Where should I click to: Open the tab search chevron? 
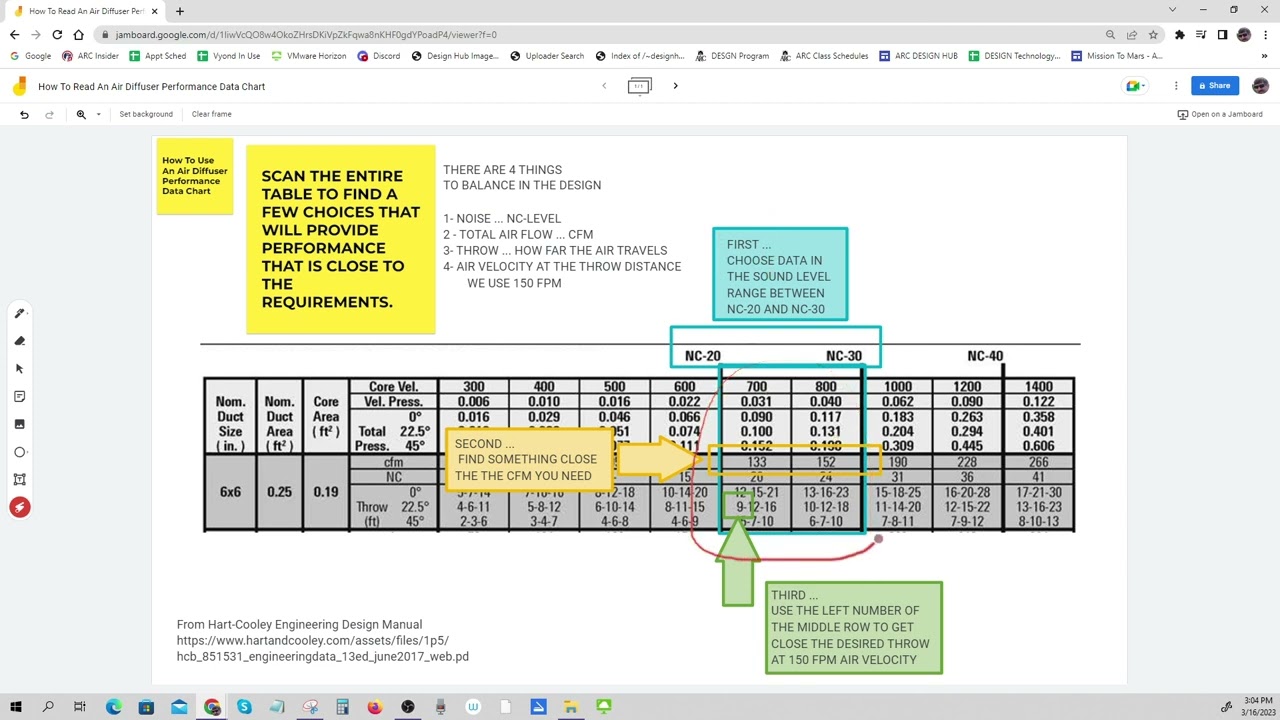click(1172, 10)
